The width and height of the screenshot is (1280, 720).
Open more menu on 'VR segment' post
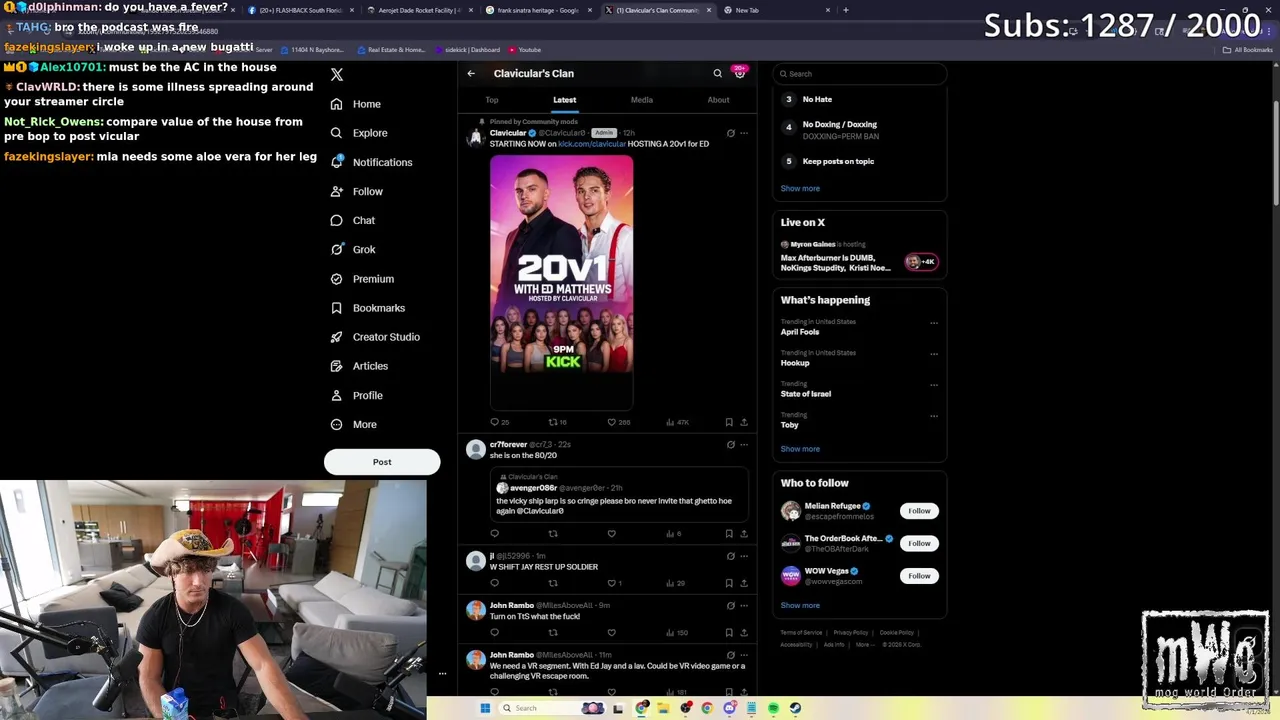pyautogui.click(x=743, y=654)
